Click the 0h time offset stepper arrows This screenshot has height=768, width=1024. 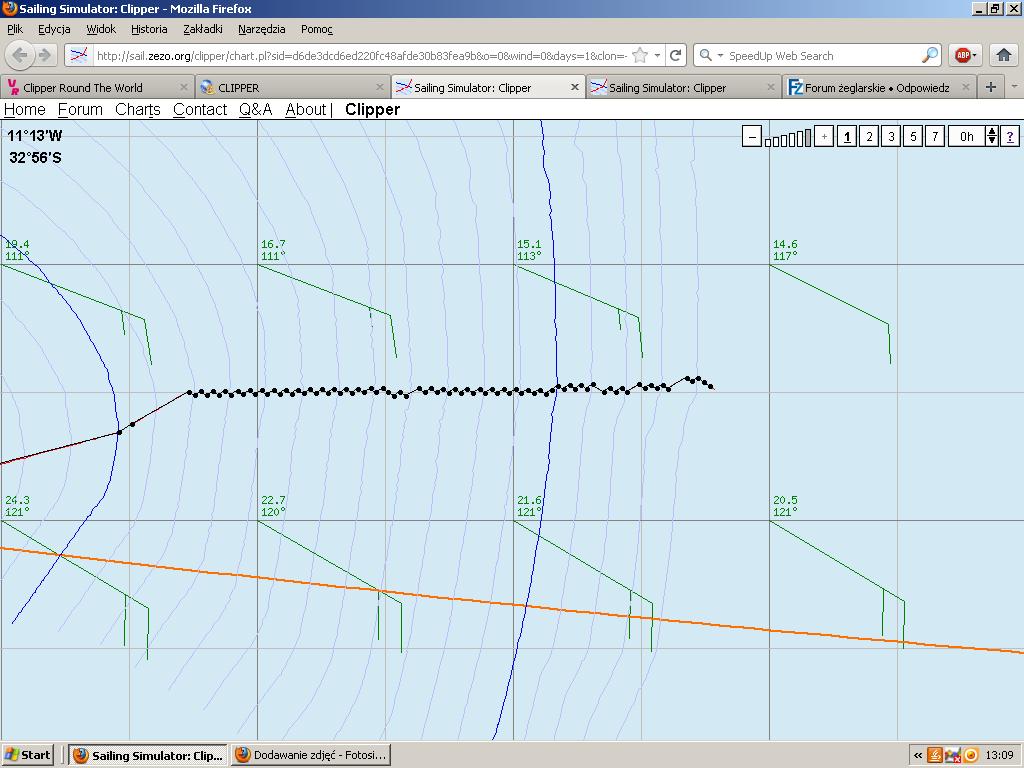tap(992, 137)
